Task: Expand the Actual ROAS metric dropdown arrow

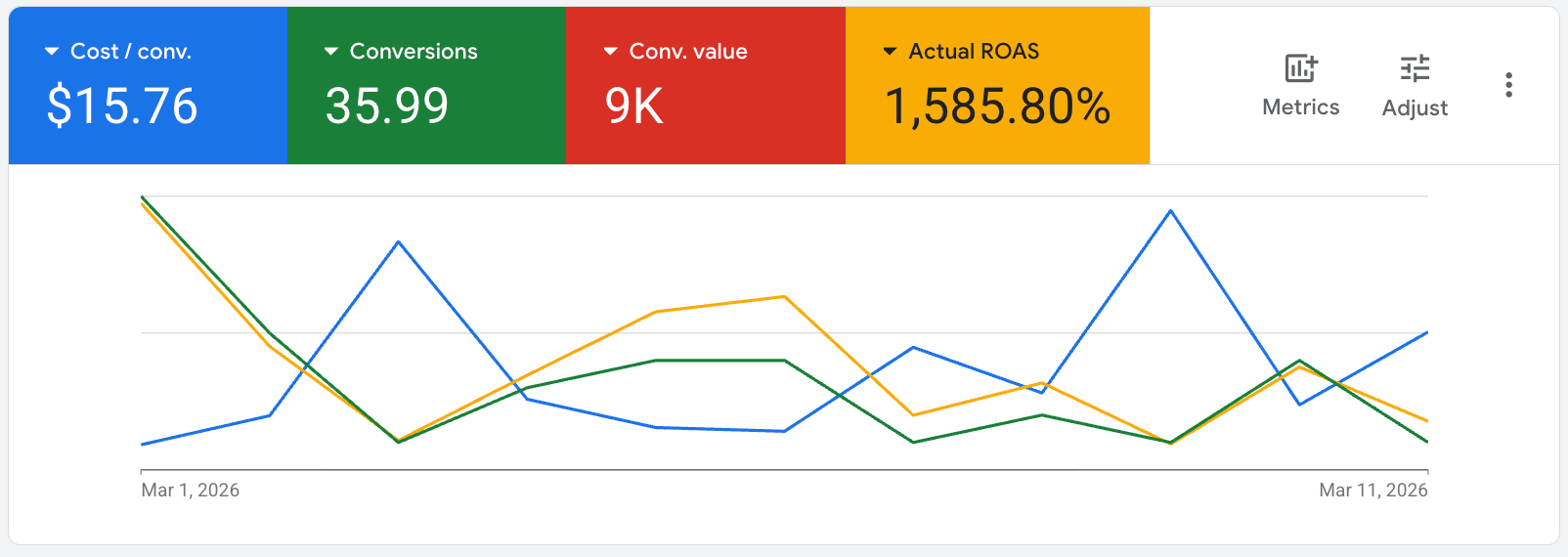Action: coord(891,52)
